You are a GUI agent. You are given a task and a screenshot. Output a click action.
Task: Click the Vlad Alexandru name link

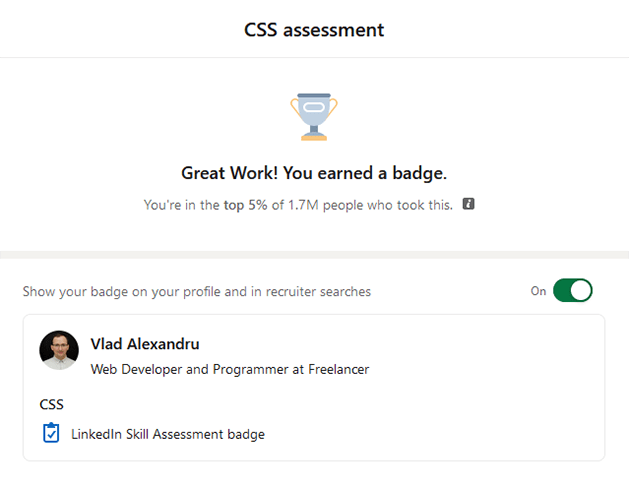click(x=145, y=344)
